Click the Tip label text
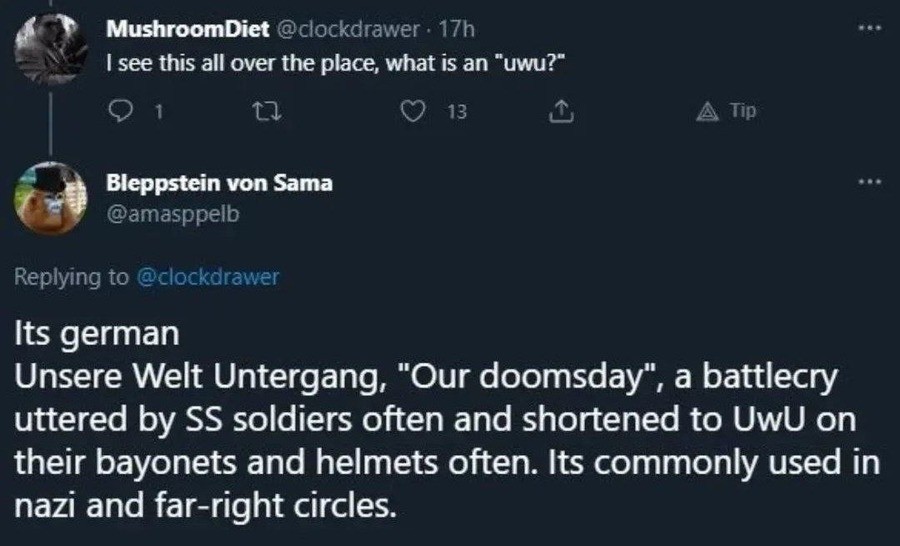The width and height of the screenshot is (900, 546). tap(743, 112)
